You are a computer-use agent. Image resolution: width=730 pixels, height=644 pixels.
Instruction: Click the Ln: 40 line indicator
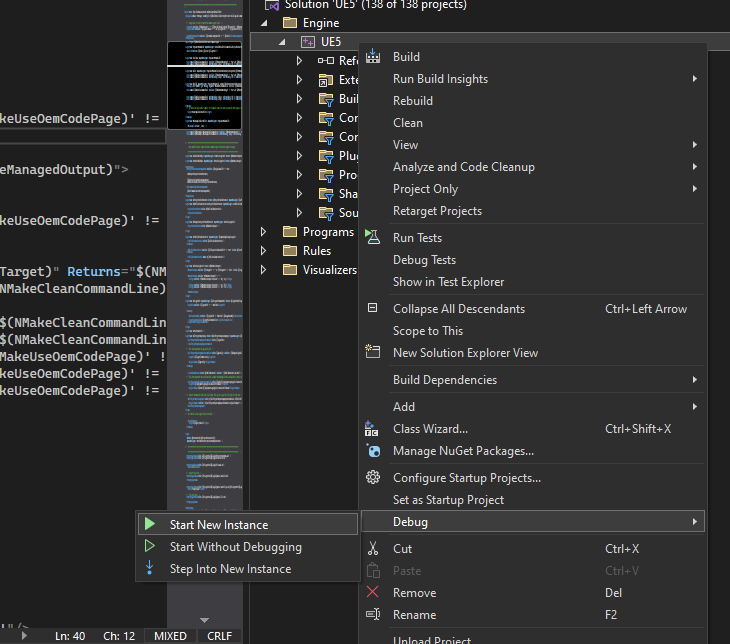coord(70,636)
